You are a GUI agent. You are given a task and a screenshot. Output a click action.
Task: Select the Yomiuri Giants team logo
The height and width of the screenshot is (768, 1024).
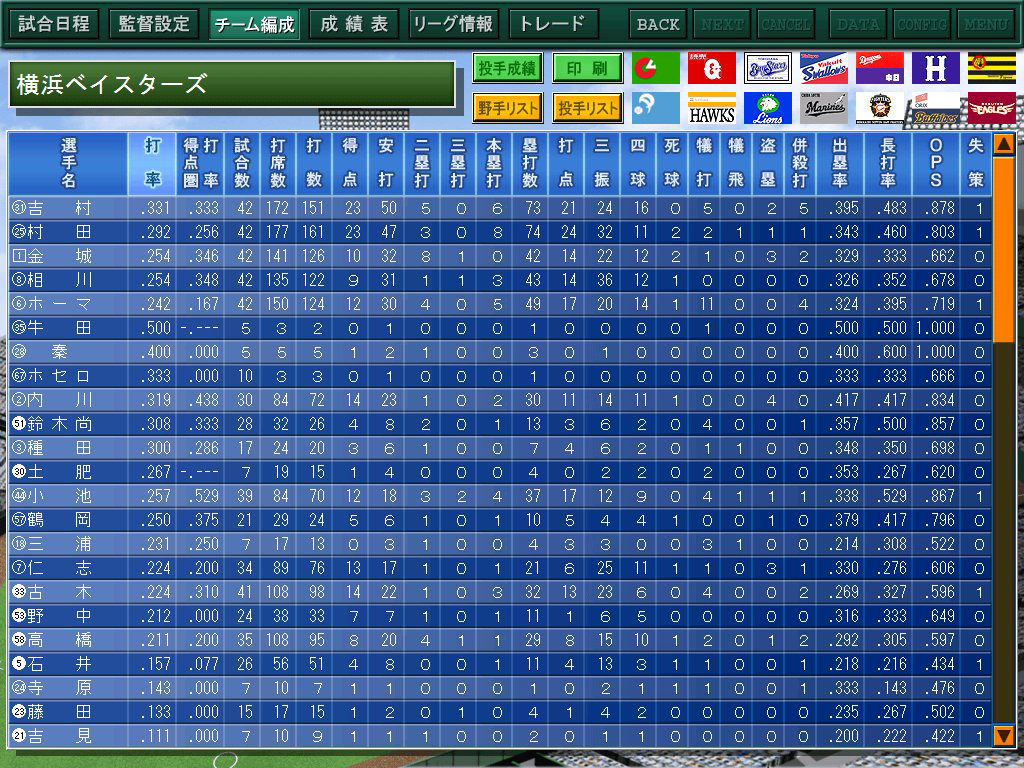[x=711, y=68]
